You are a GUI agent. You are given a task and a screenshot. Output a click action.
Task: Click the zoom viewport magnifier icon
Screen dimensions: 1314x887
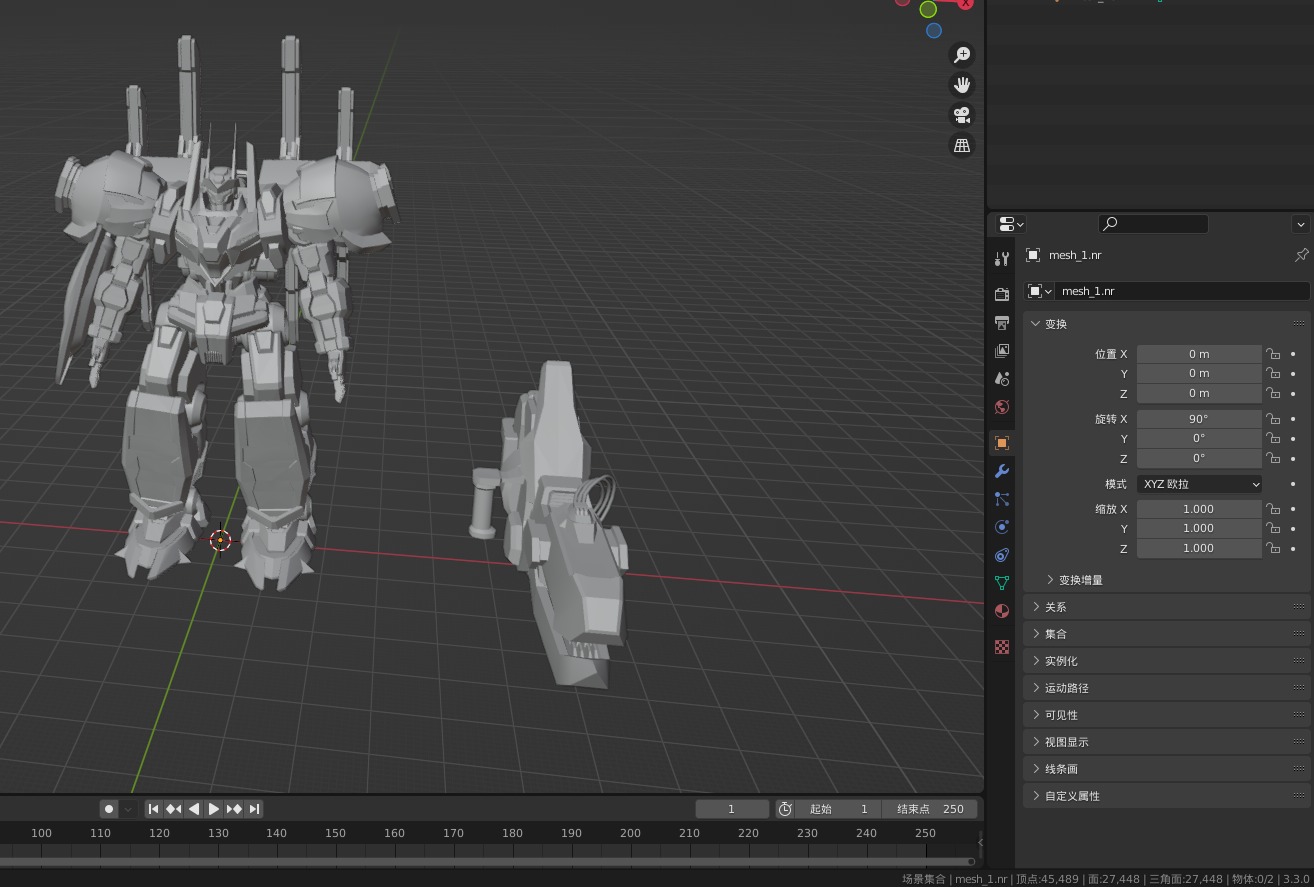tap(961, 55)
